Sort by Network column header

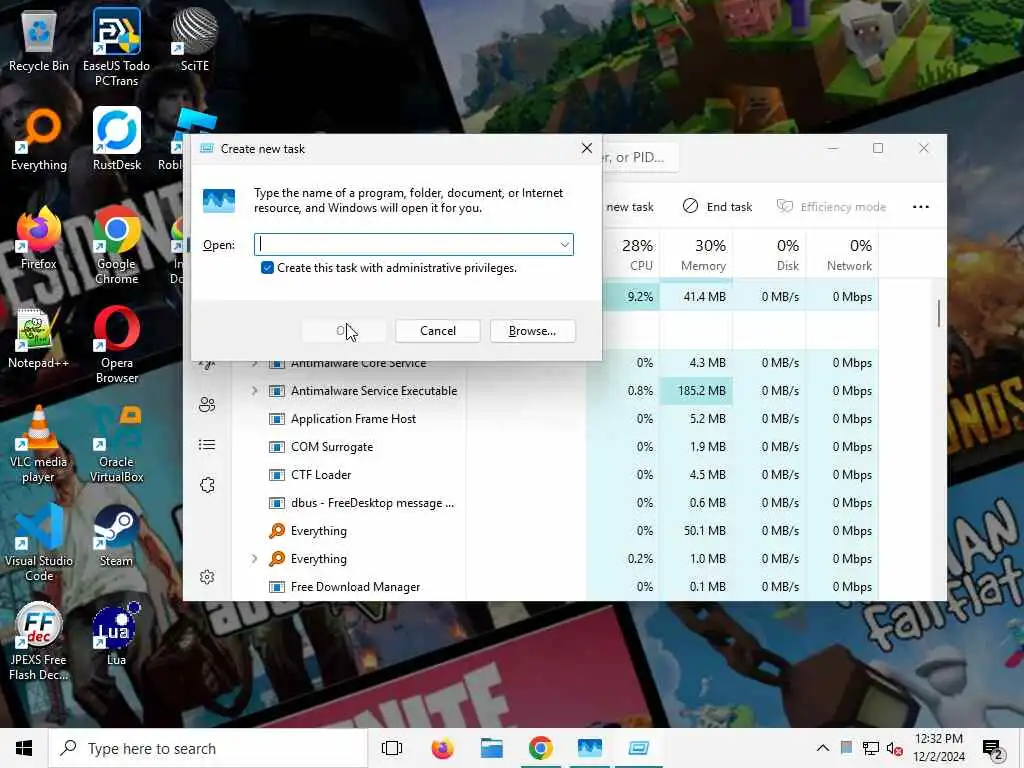click(x=842, y=253)
